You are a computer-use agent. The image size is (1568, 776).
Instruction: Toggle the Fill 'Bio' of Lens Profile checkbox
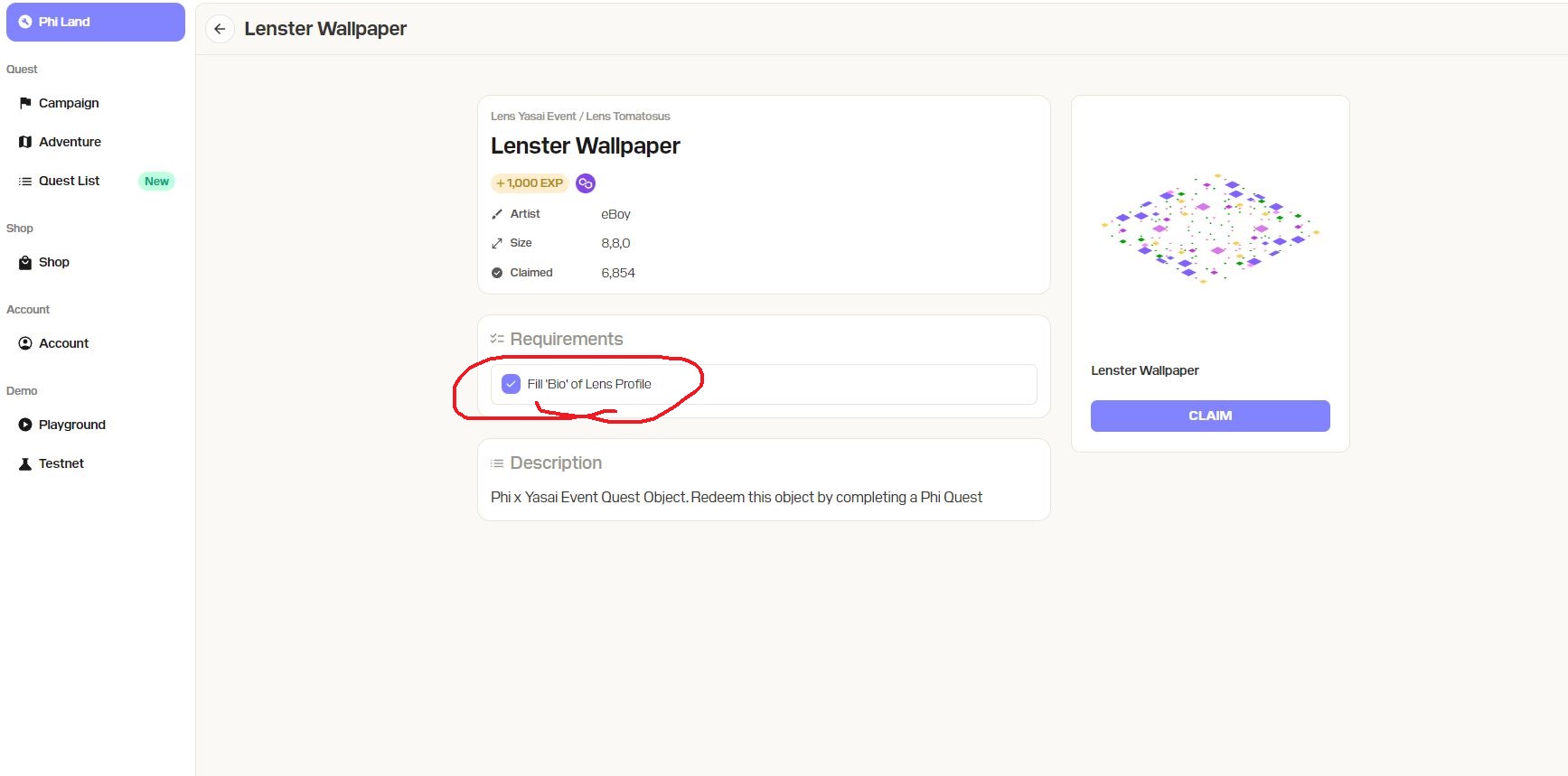pos(511,384)
